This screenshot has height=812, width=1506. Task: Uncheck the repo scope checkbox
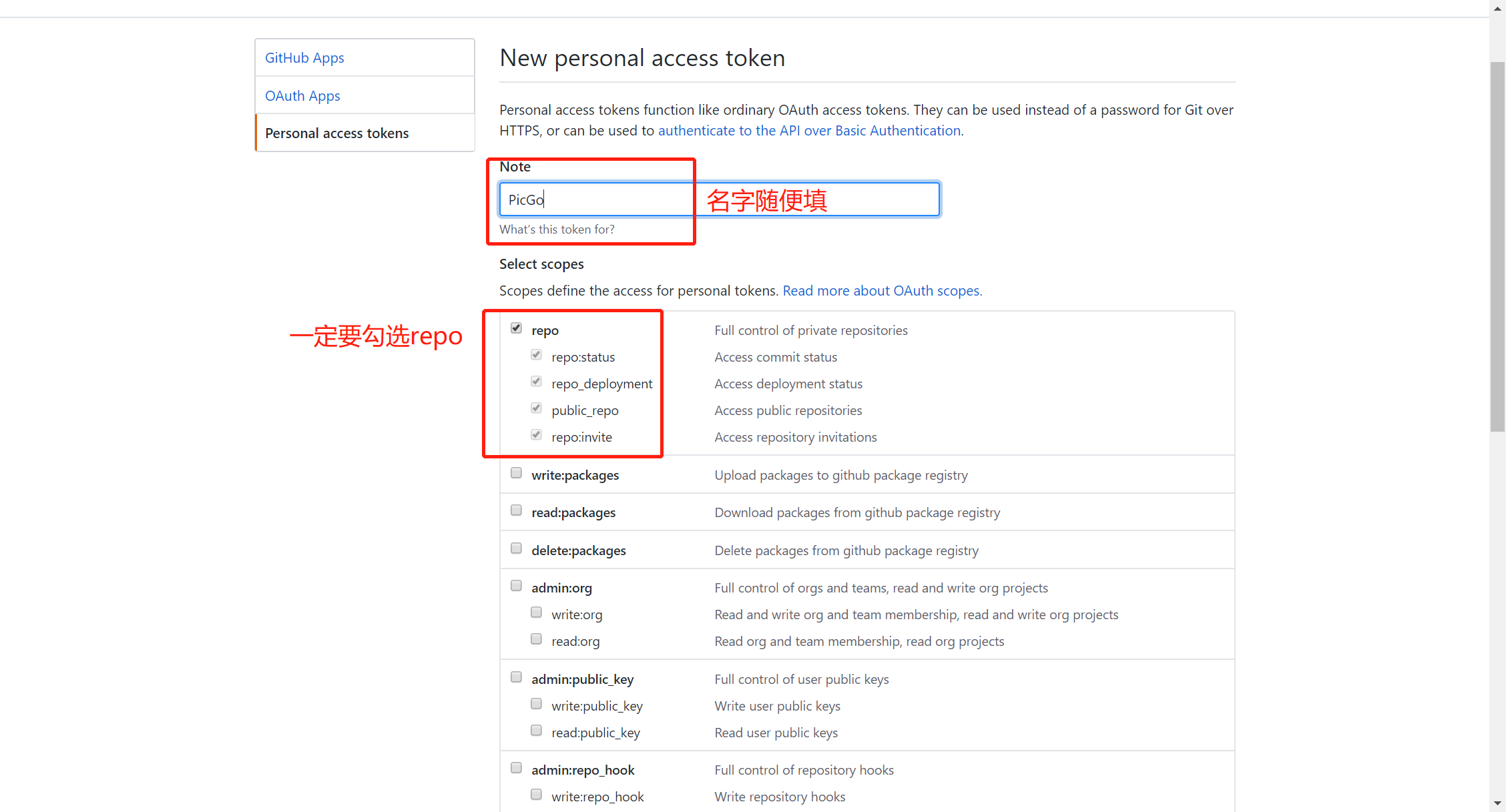(x=516, y=328)
